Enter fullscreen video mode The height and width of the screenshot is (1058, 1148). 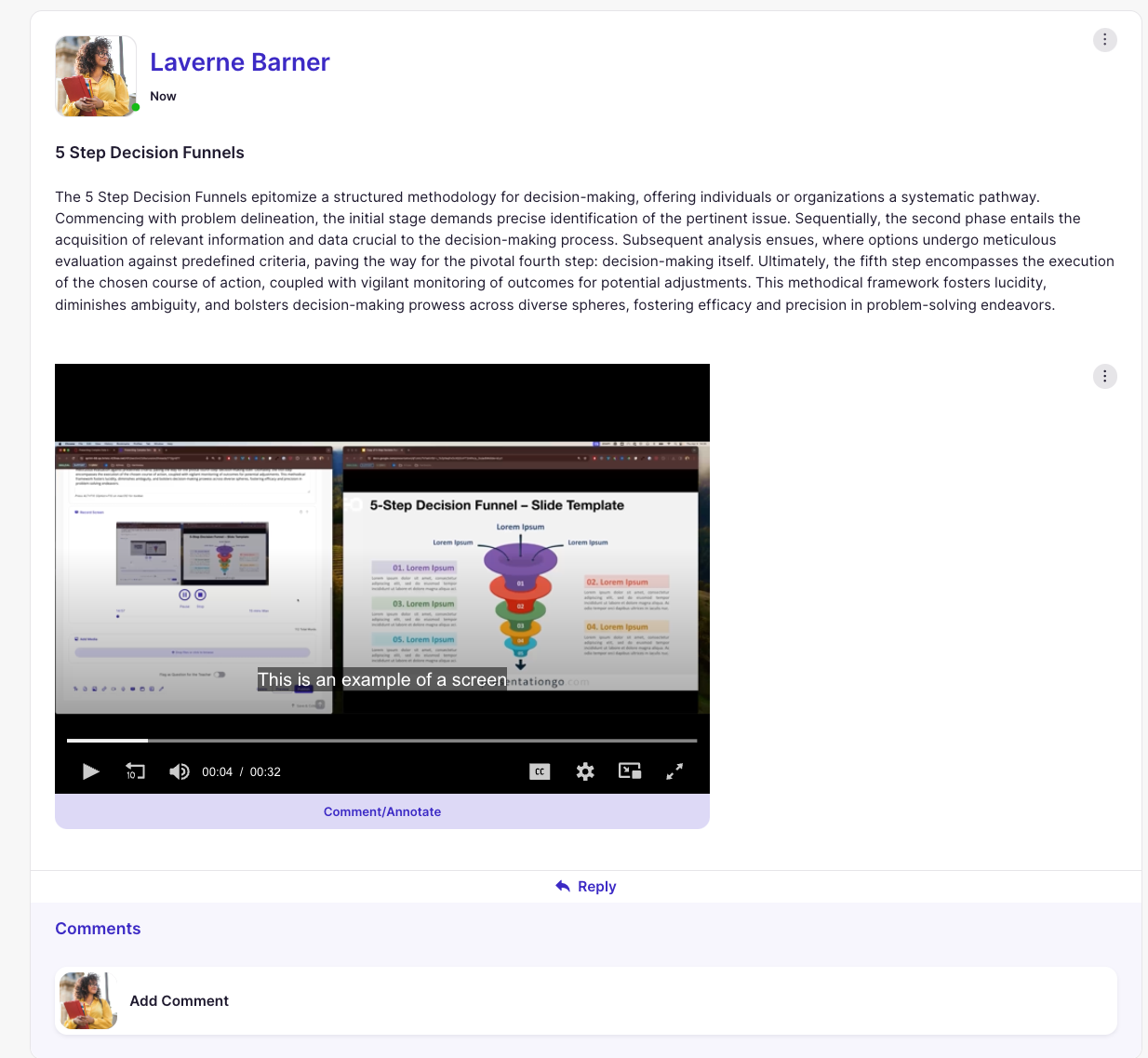(x=674, y=771)
